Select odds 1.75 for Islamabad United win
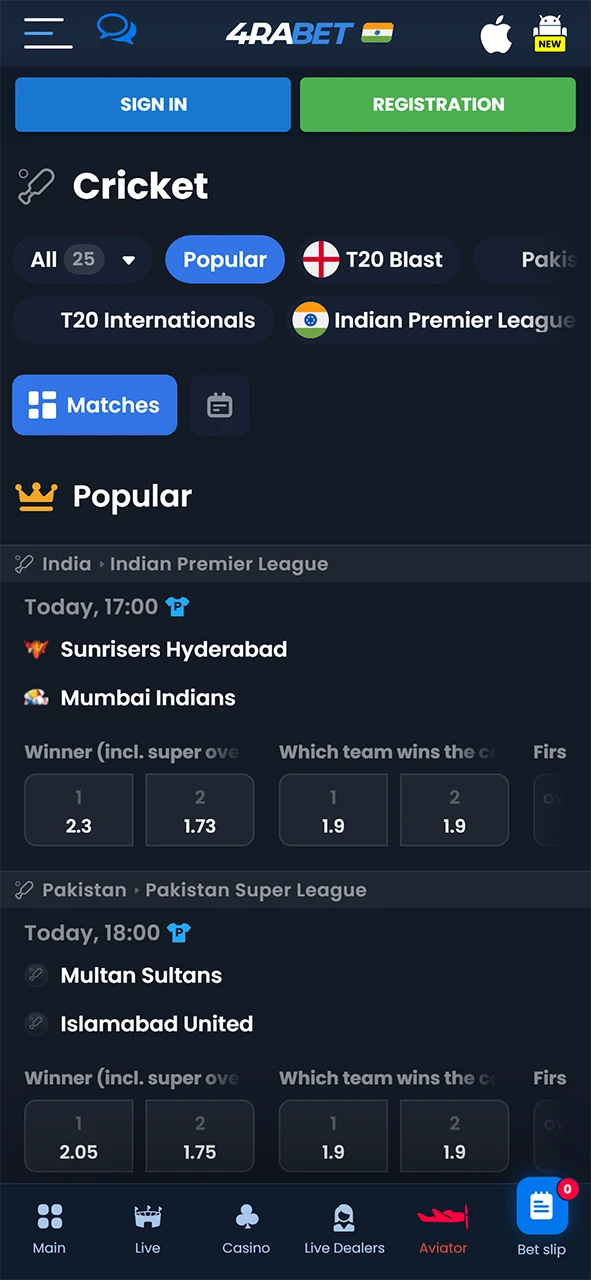This screenshot has height=1280, width=591. 199,1136
